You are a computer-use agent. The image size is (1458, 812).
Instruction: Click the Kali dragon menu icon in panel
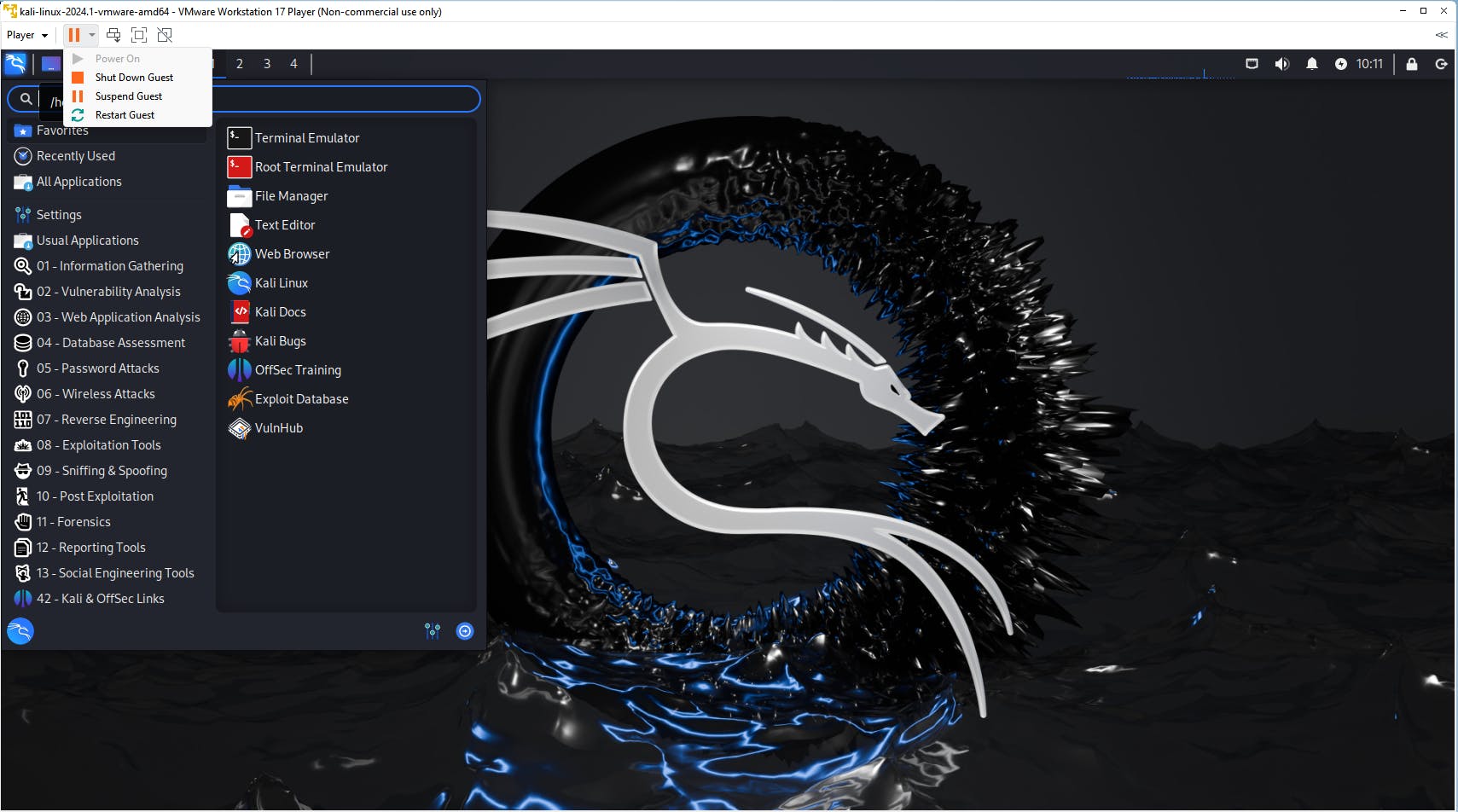point(16,64)
